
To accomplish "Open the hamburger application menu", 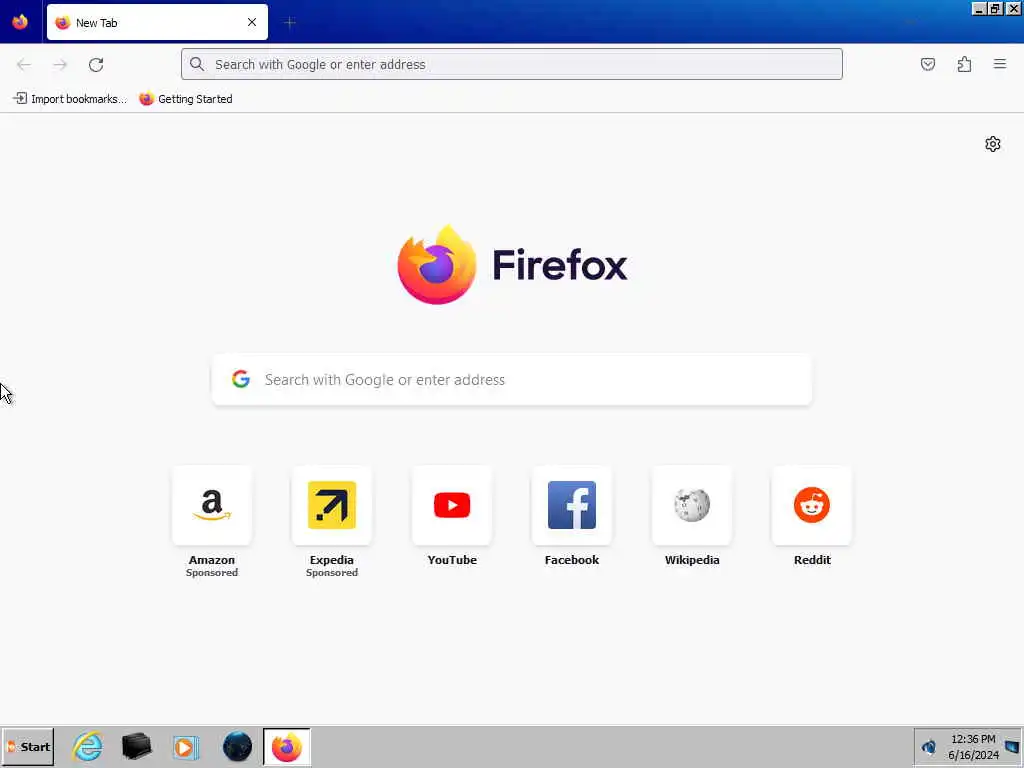I will tap(1000, 64).
